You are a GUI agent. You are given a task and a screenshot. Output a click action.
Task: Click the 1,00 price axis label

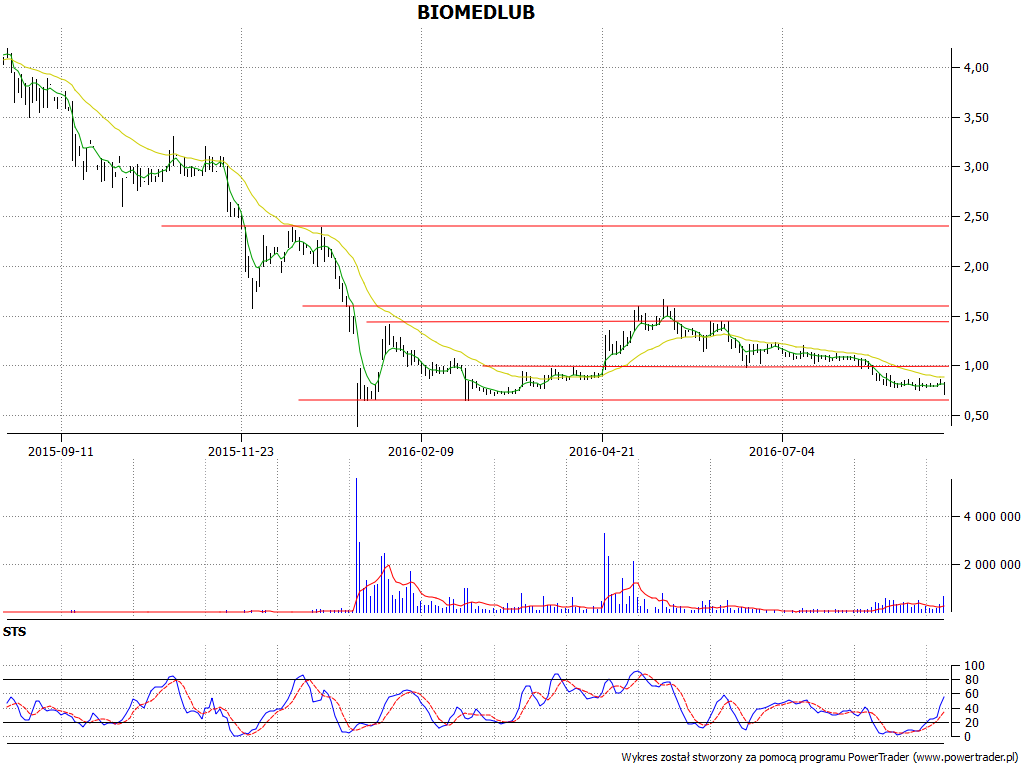pyautogui.click(x=975, y=366)
